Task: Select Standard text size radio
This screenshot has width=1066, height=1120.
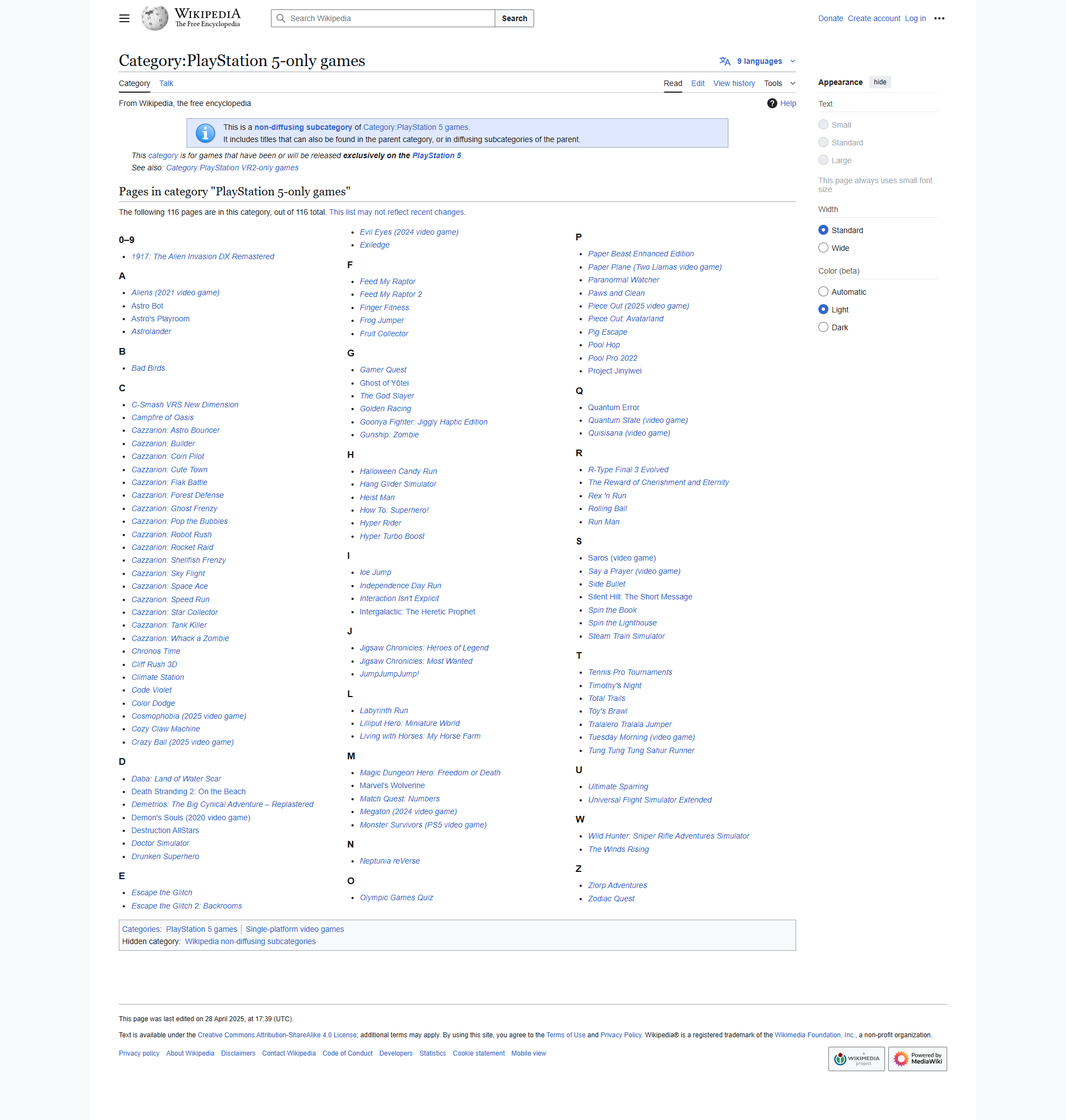Action: (823, 142)
